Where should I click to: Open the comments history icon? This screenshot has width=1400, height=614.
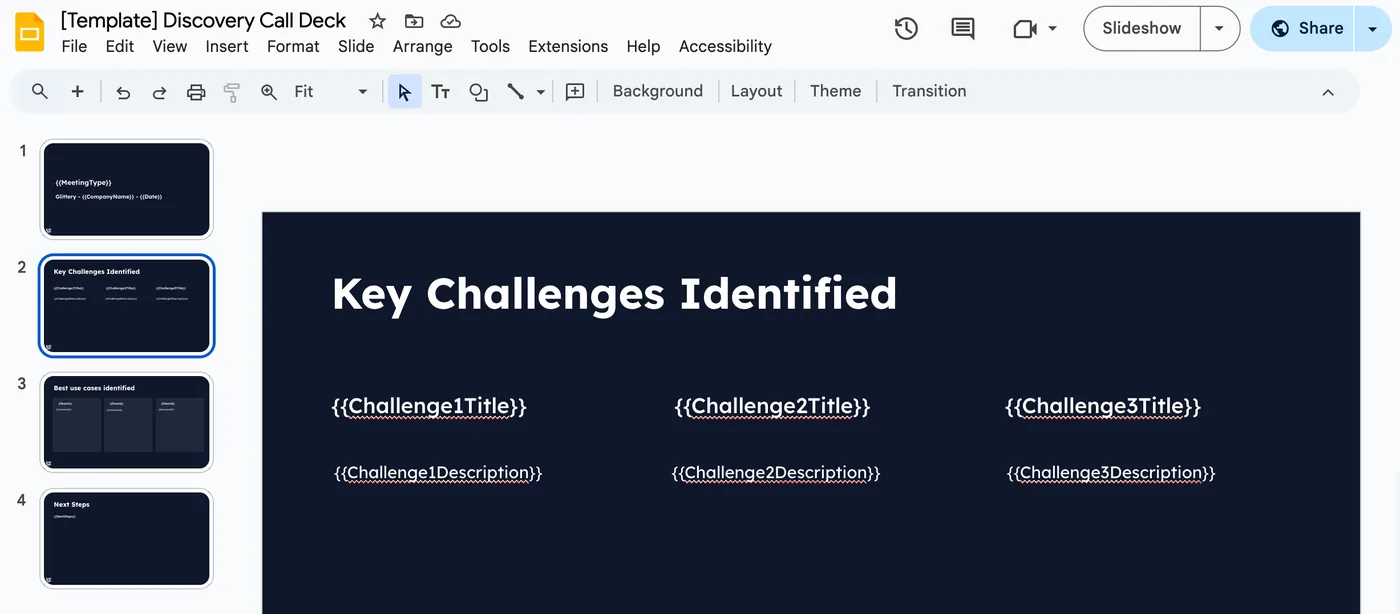[x=963, y=29]
